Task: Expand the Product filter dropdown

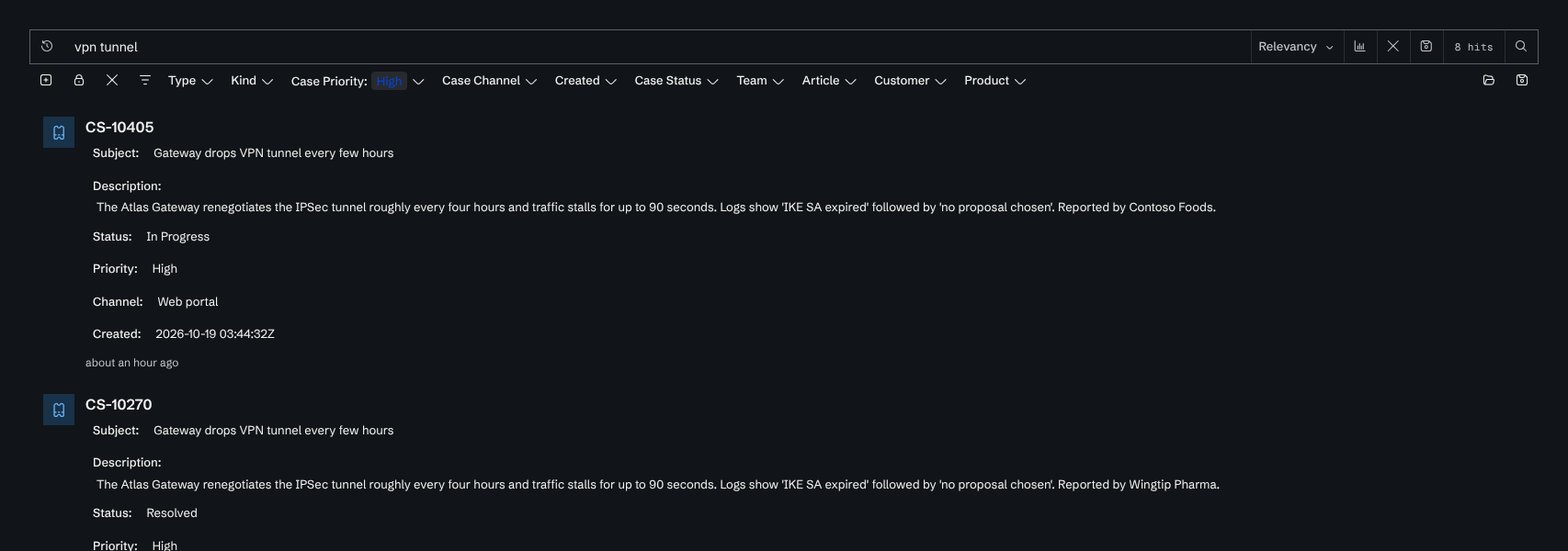Action: point(994,81)
